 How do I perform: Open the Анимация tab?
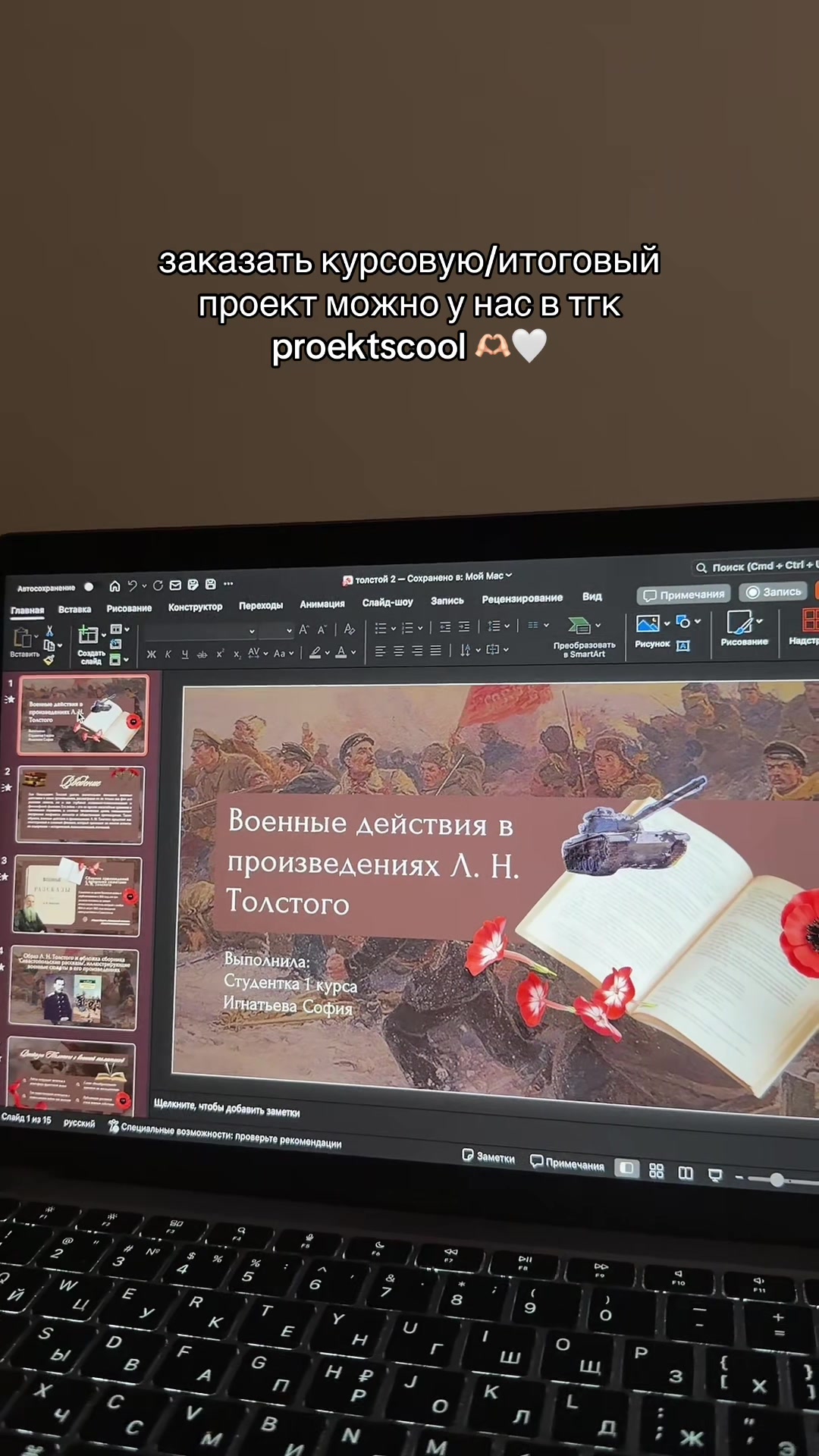click(322, 604)
